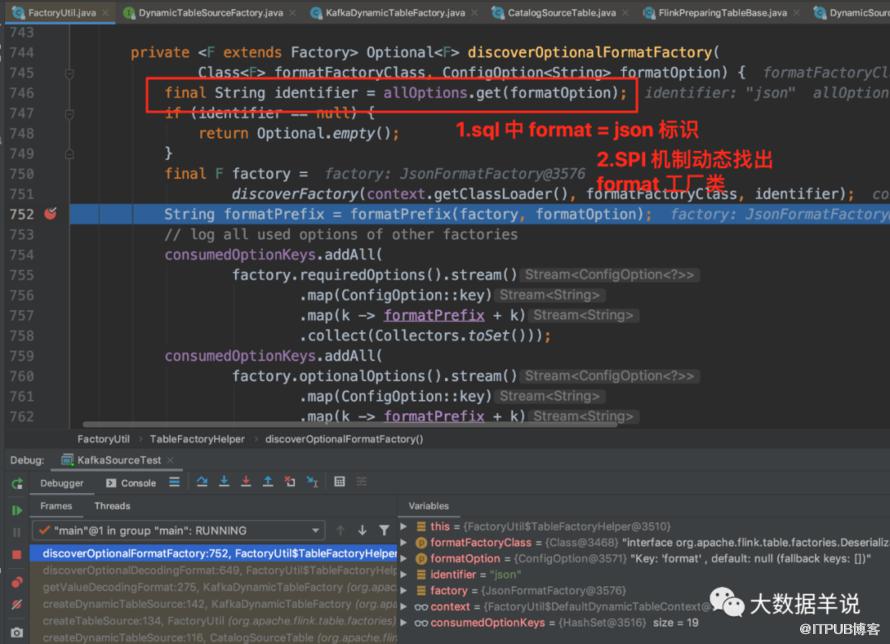Expand the 'this' variable node
Screen dimensions: 890x644
tap(404, 527)
